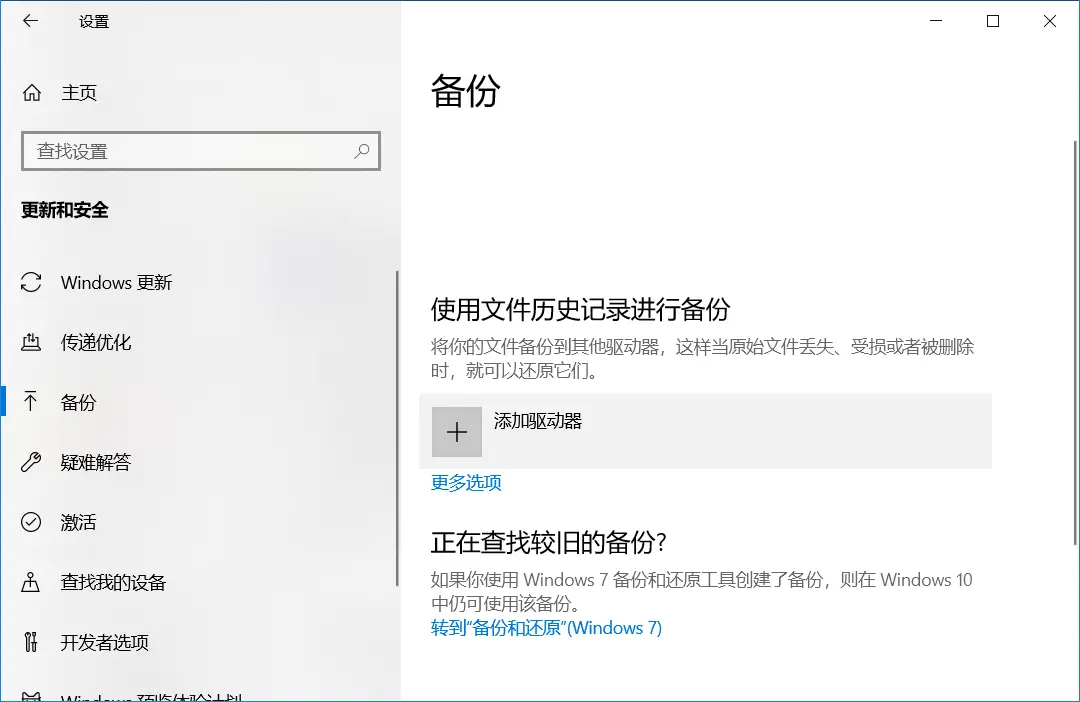Click the sidebar vertical scrollbar
Image resolution: width=1080 pixels, height=702 pixels.
397,430
